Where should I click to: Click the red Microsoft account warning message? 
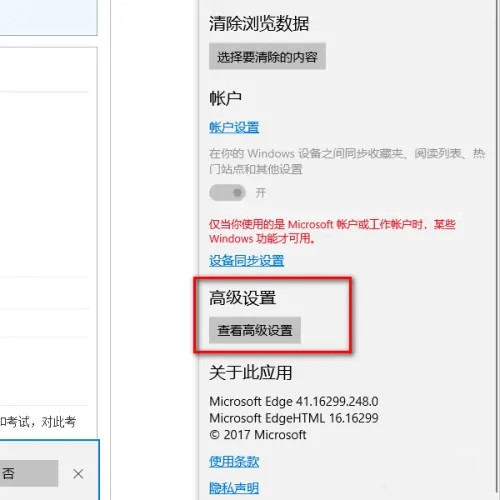(332, 231)
